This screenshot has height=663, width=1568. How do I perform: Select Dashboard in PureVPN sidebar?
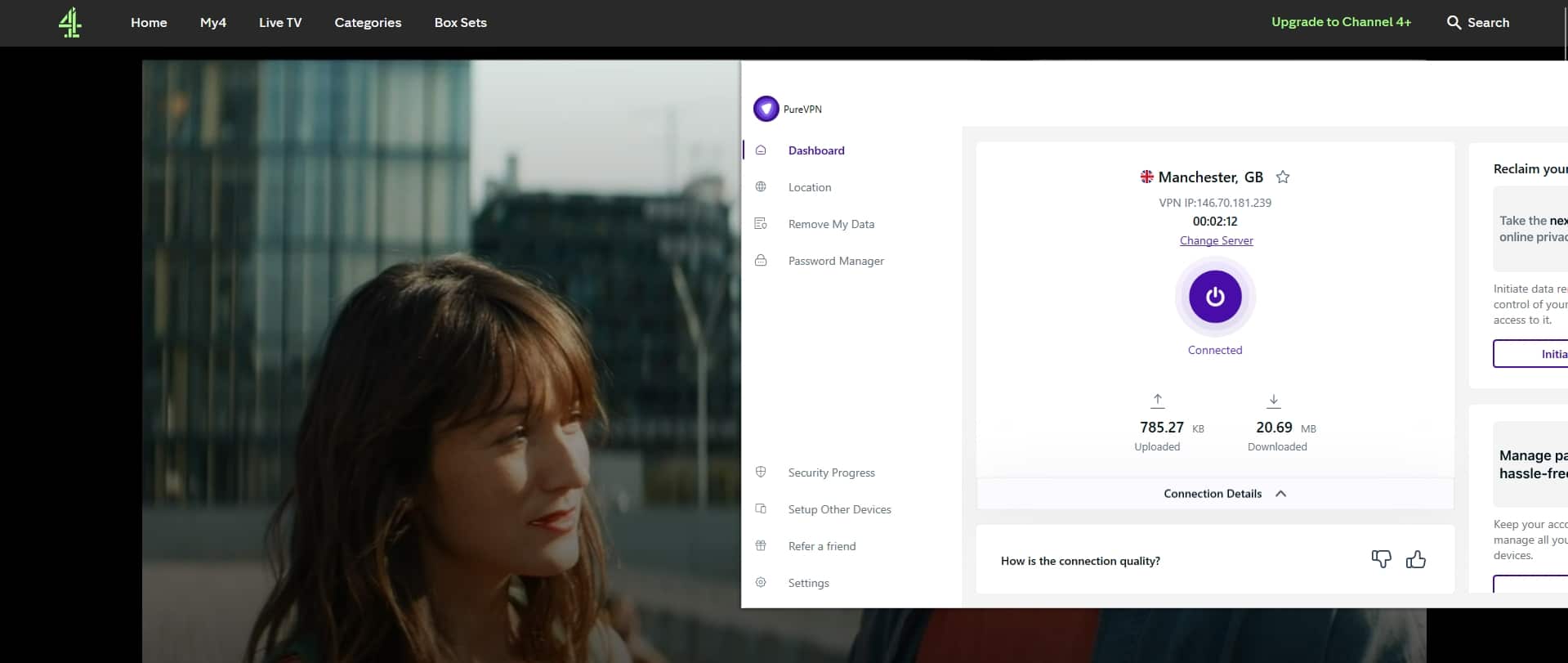(816, 150)
